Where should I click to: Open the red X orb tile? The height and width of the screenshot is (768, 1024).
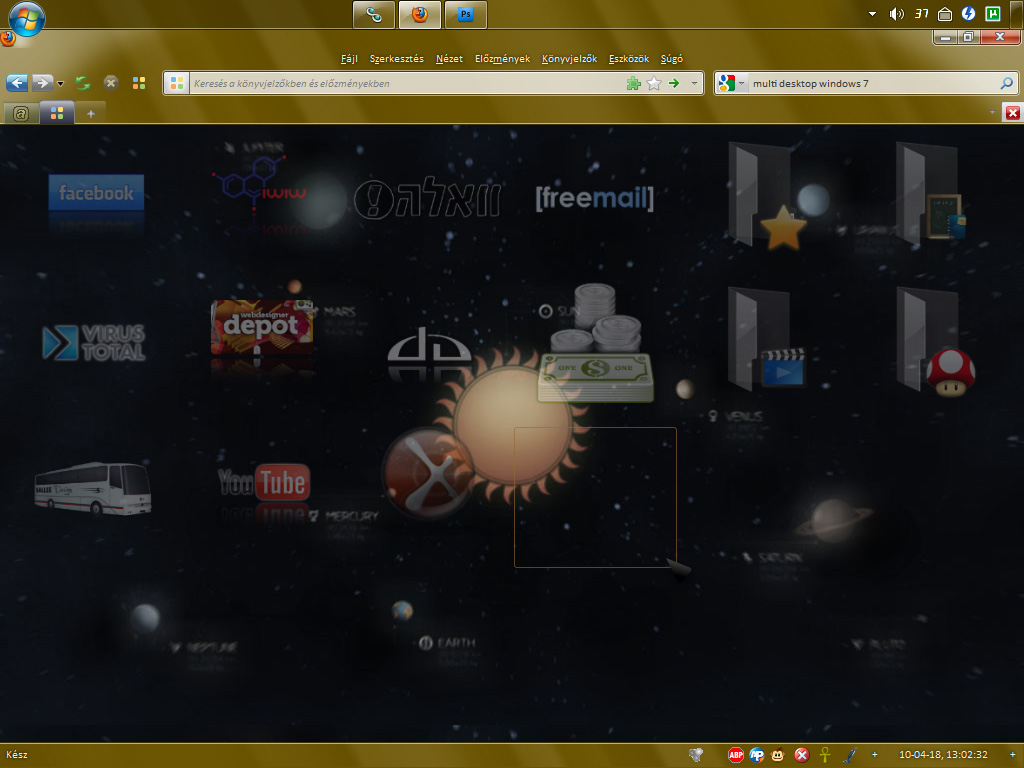click(428, 473)
